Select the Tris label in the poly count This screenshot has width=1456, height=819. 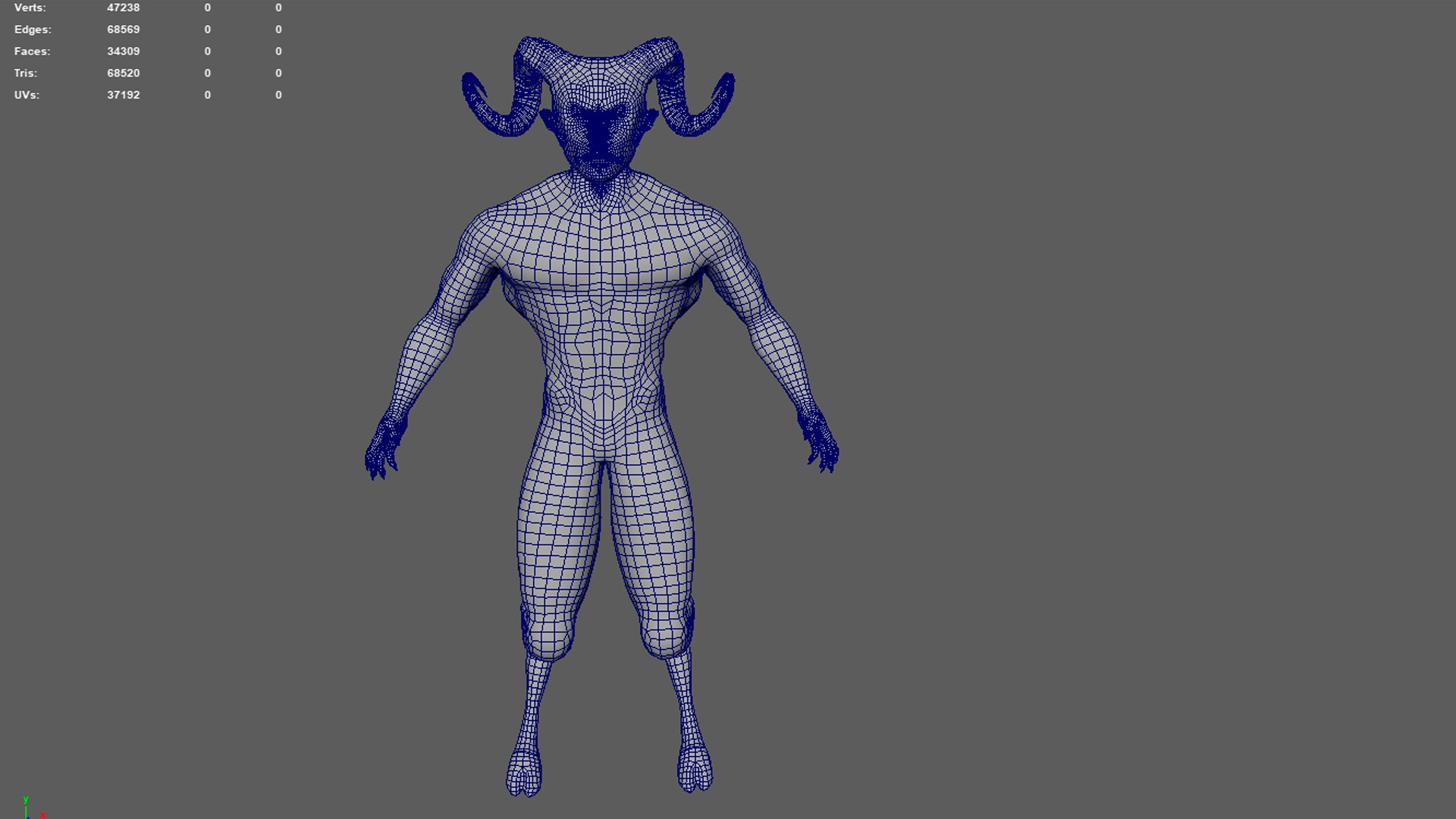coord(25,74)
